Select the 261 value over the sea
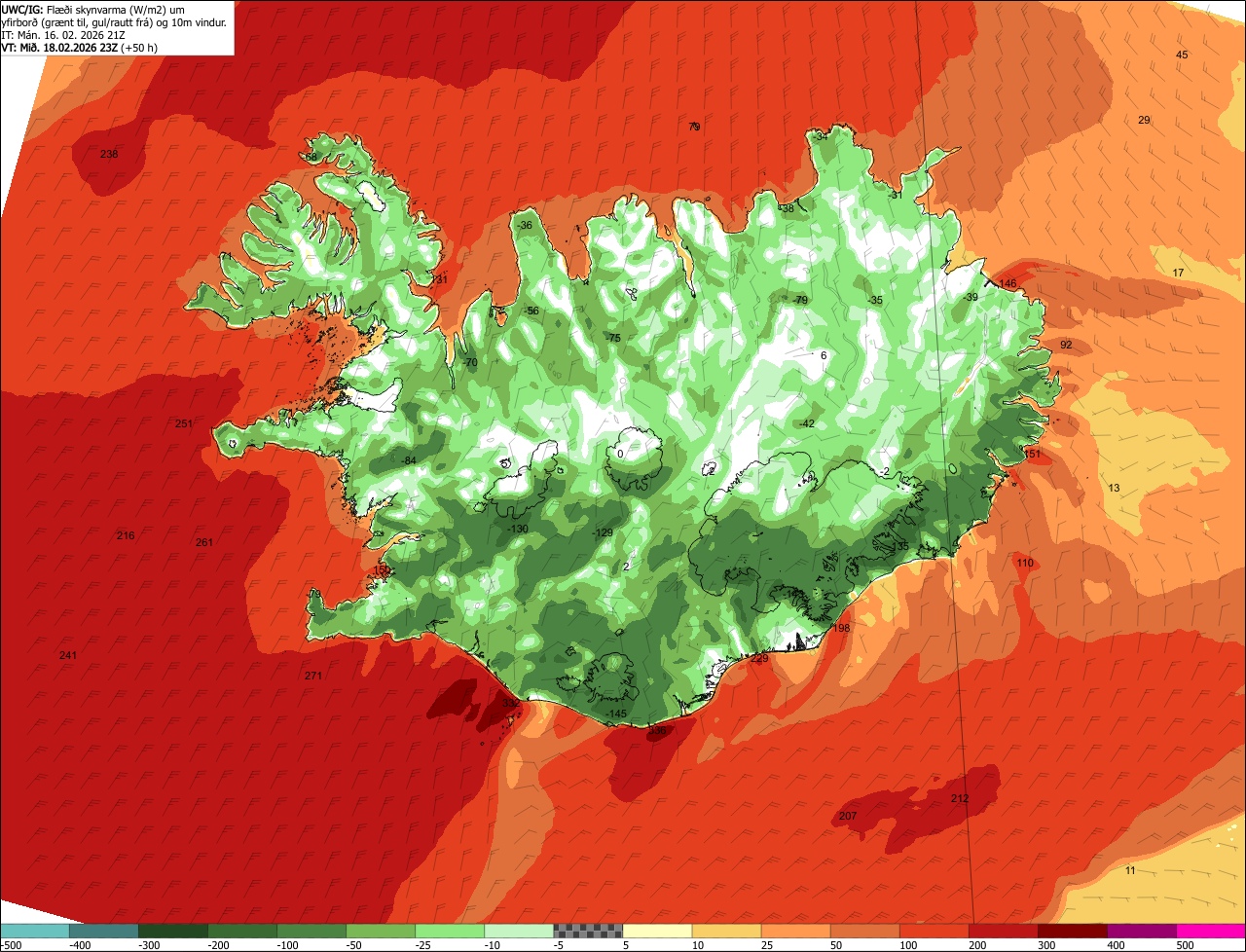The width and height of the screenshot is (1246, 952). [x=203, y=543]
